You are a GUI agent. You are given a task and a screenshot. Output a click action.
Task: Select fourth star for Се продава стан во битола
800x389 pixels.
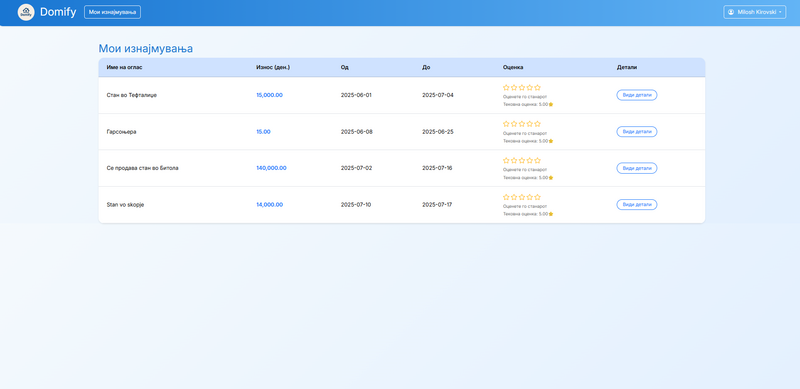[x=530, y=160]
